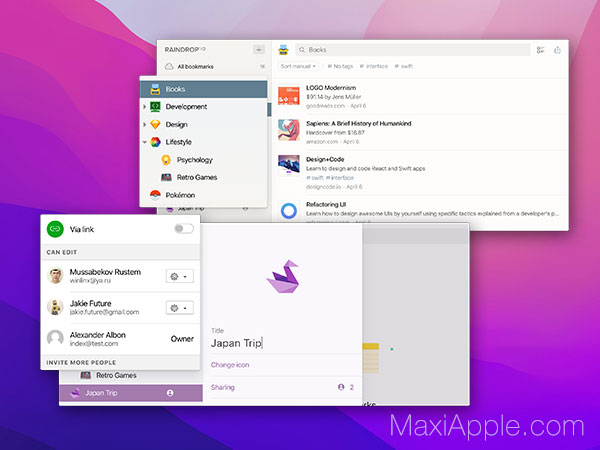
Task: Open the Design+Code thumbnail
Action: pos(289,164)
